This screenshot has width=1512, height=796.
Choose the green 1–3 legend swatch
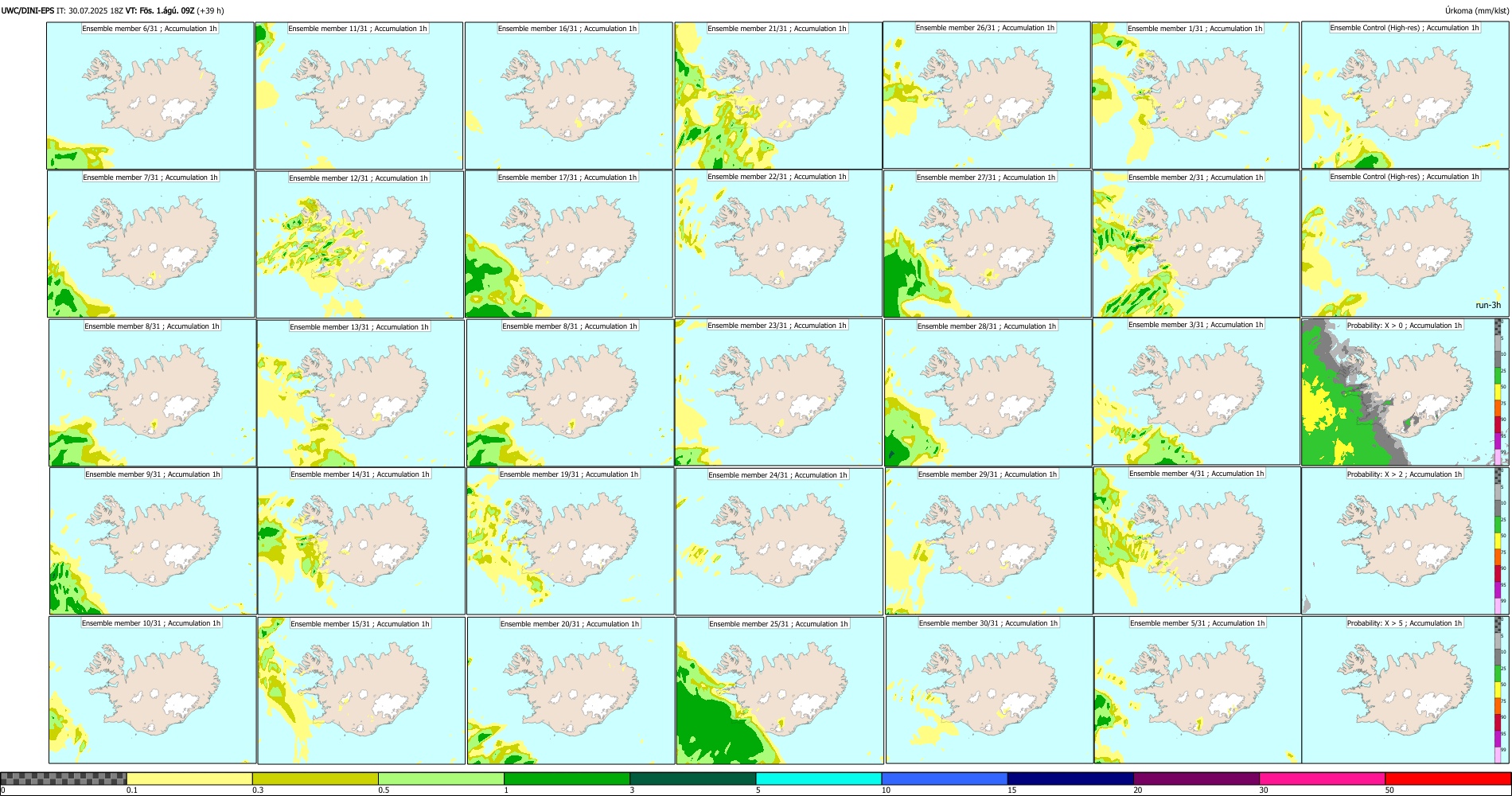pos(567,778)
